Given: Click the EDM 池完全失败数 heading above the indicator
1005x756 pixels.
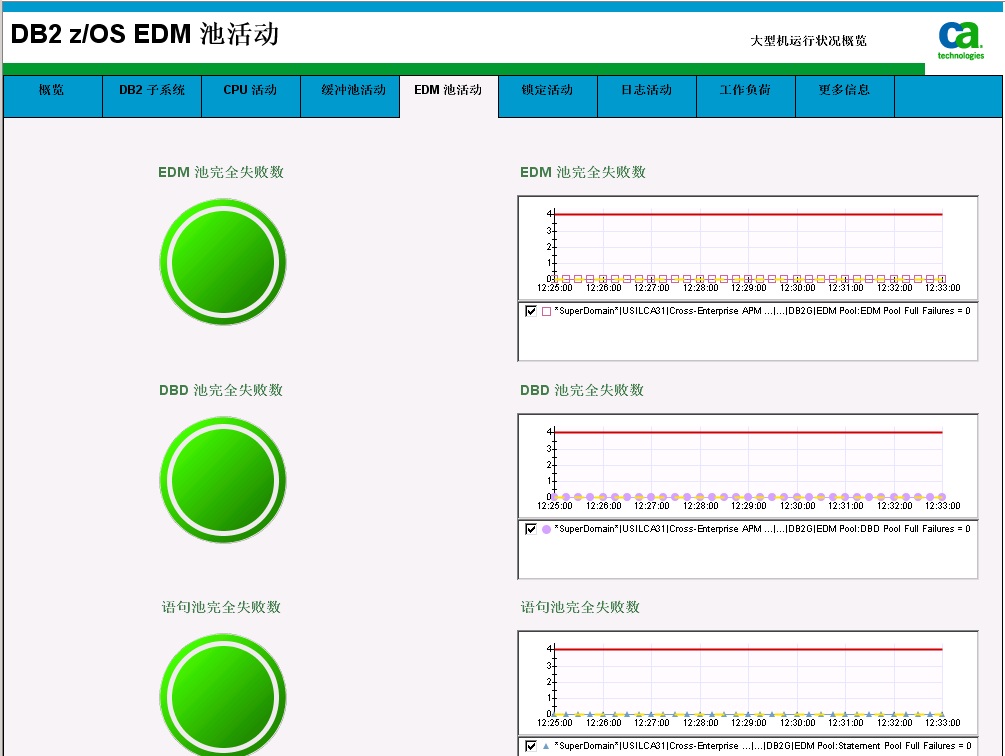Looking at the screenshot, I should 221,172.
